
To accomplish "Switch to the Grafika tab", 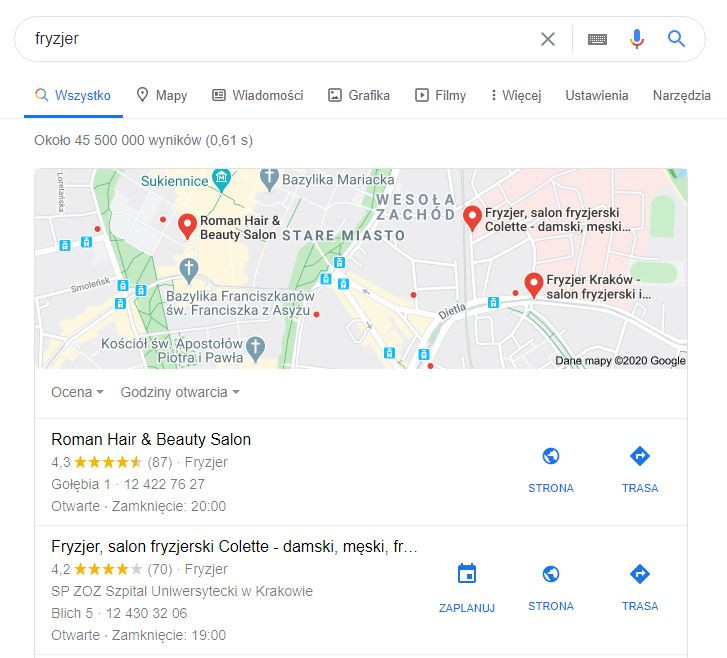I will click(359, 96).
